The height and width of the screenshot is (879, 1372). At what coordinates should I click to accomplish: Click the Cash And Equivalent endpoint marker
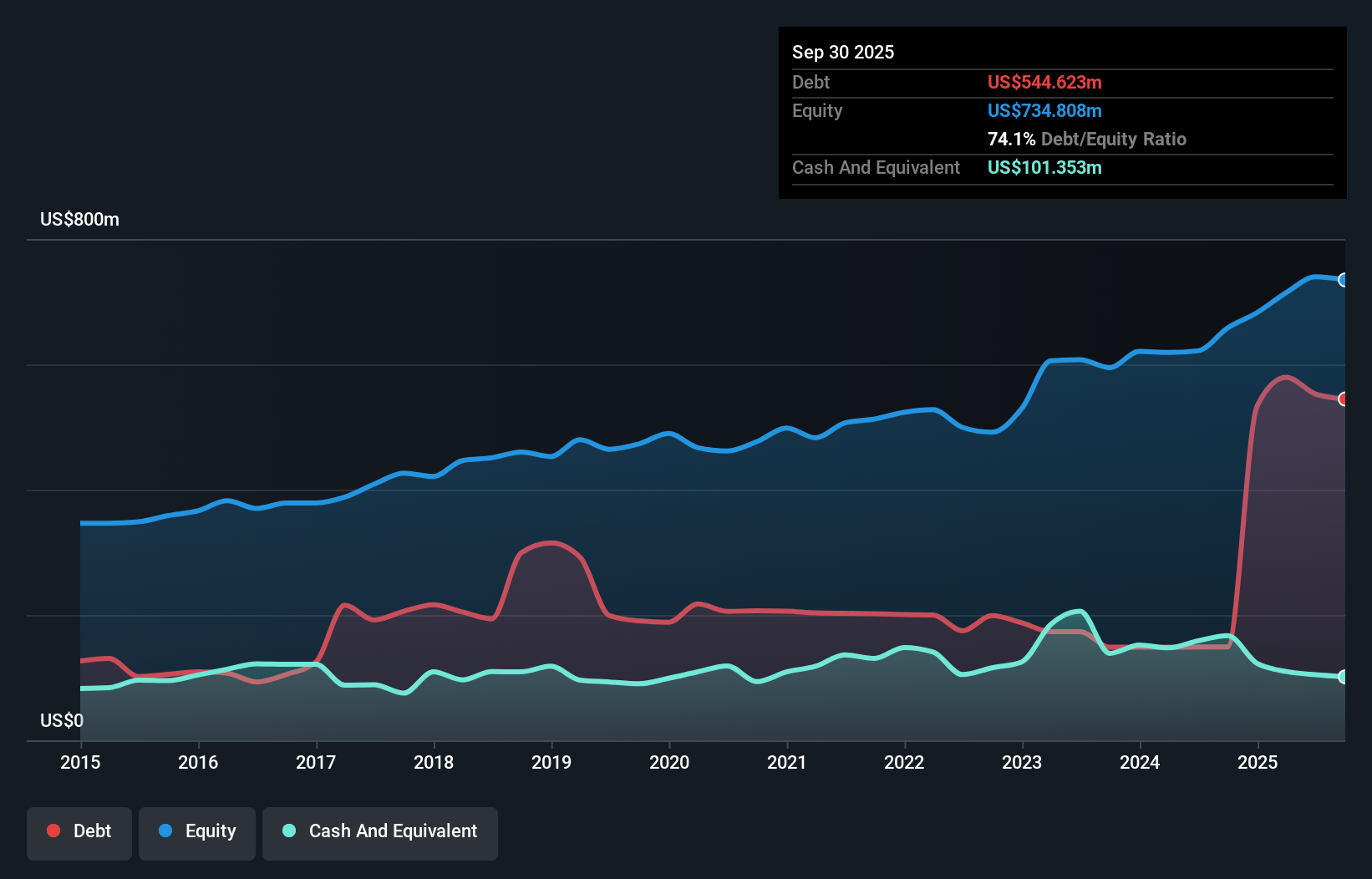[1344, 677]
